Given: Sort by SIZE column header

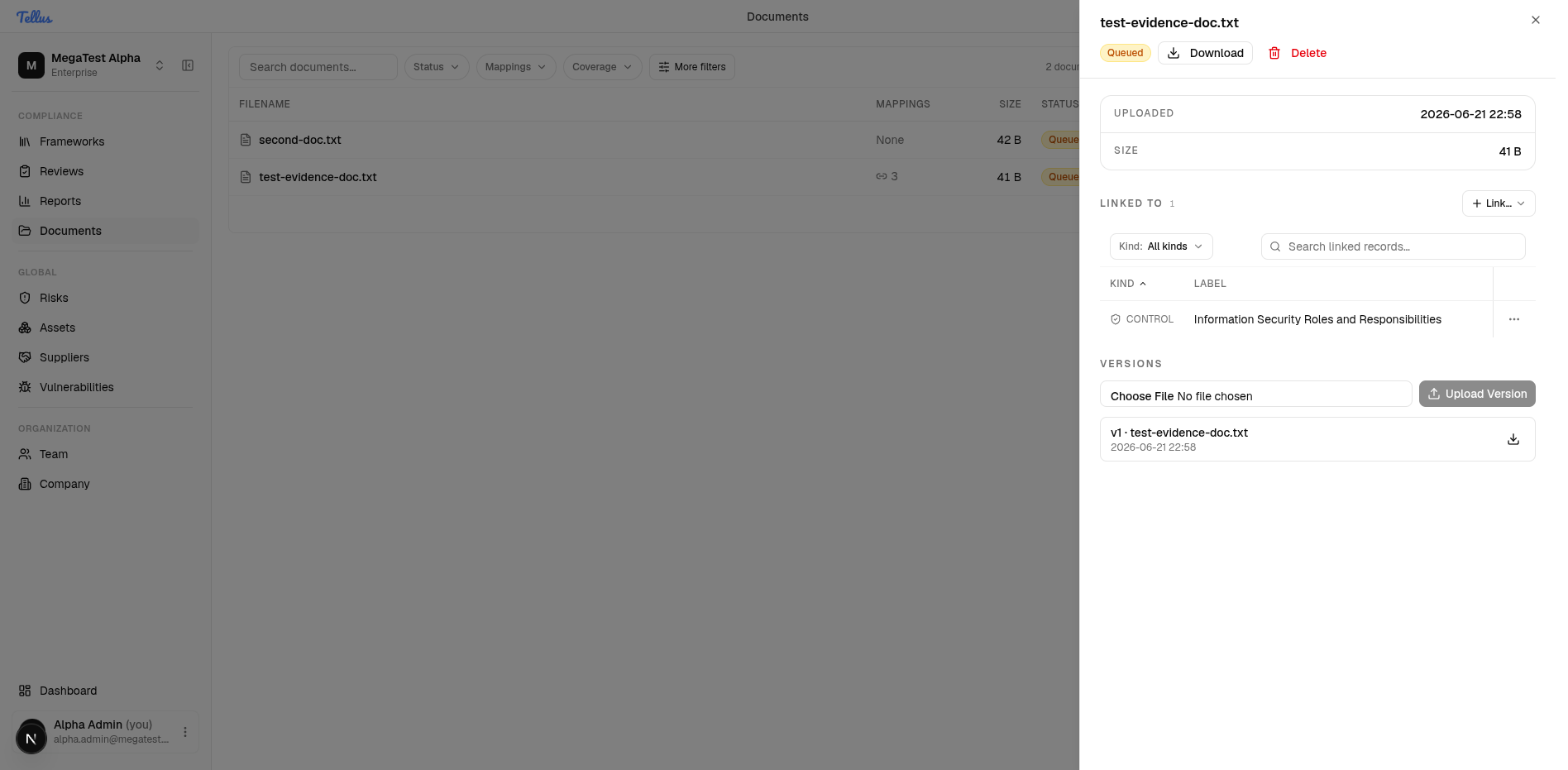Looking at the screenshot, I should click(x=1010, y=104).
